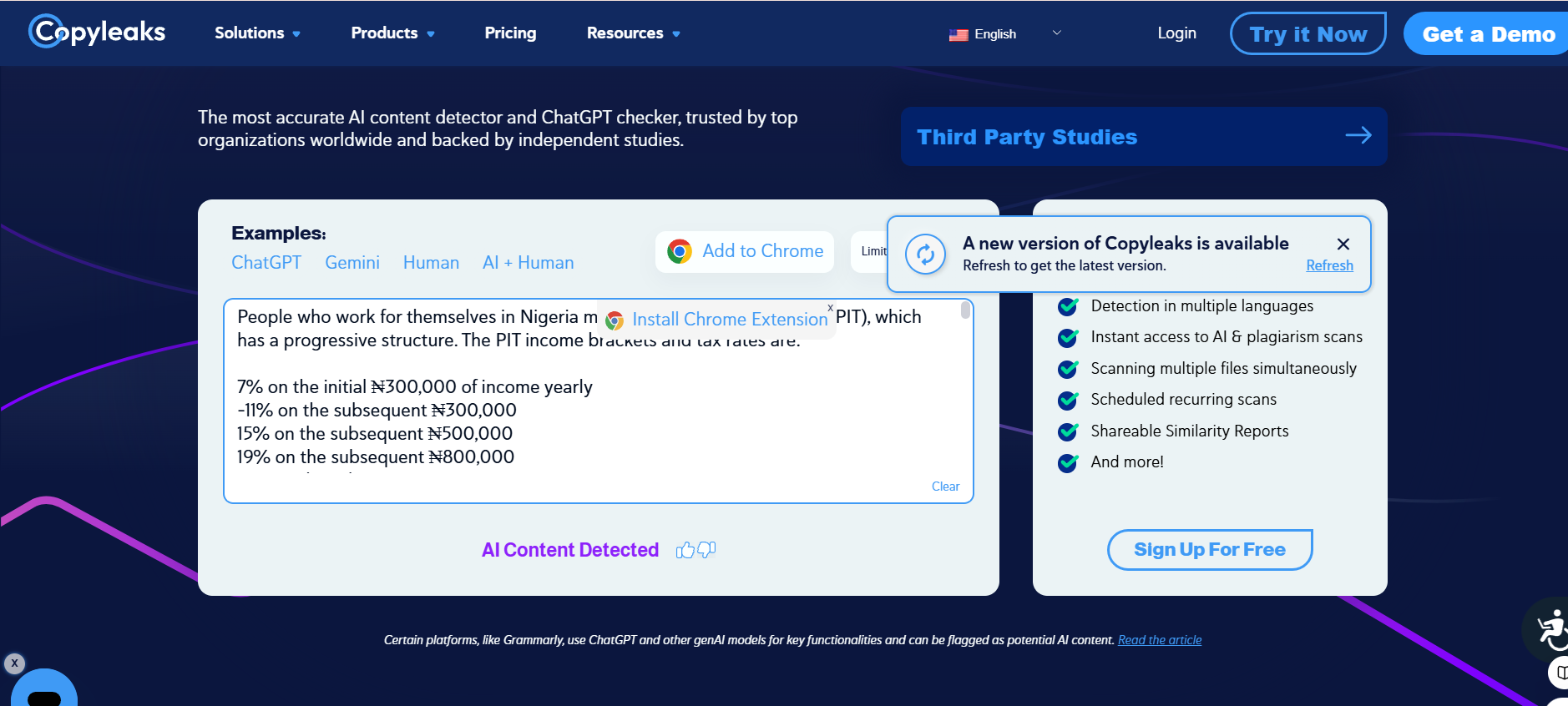Click checkmark beside Scheduled recurring scans

click(1068, 400)
